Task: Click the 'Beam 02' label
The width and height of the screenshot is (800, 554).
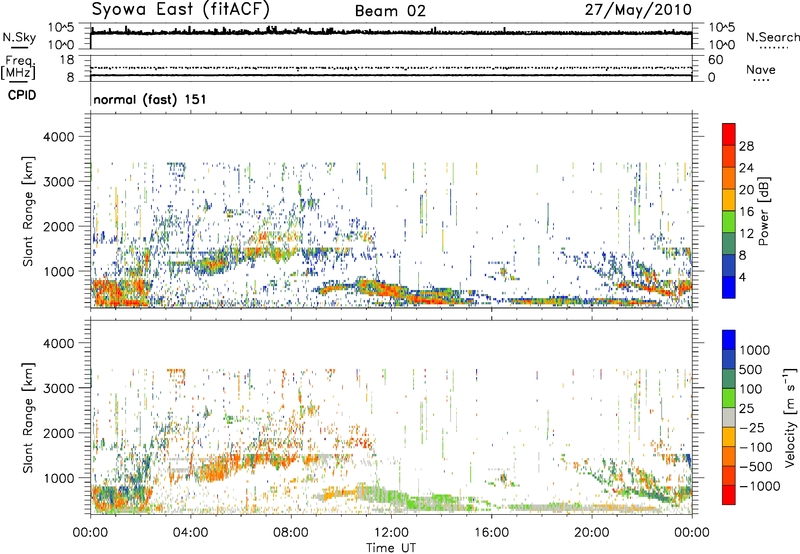Action: pos(390,11)
